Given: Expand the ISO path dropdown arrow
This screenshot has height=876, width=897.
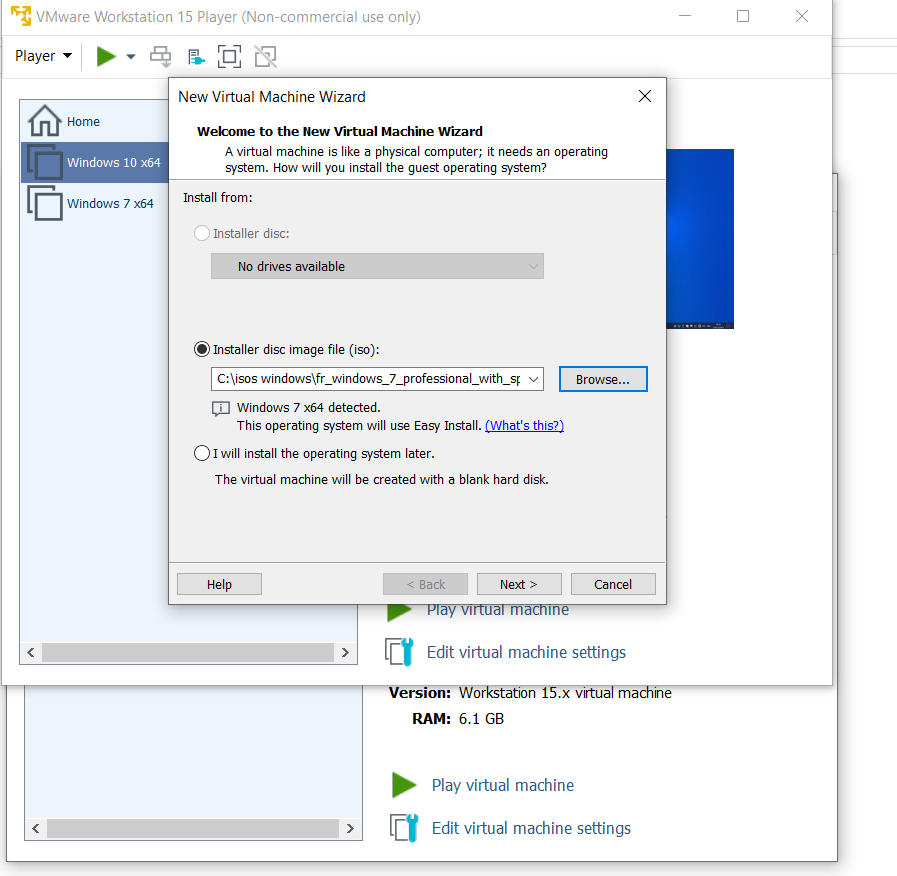Looking at the screenshot, I should 533,379.
